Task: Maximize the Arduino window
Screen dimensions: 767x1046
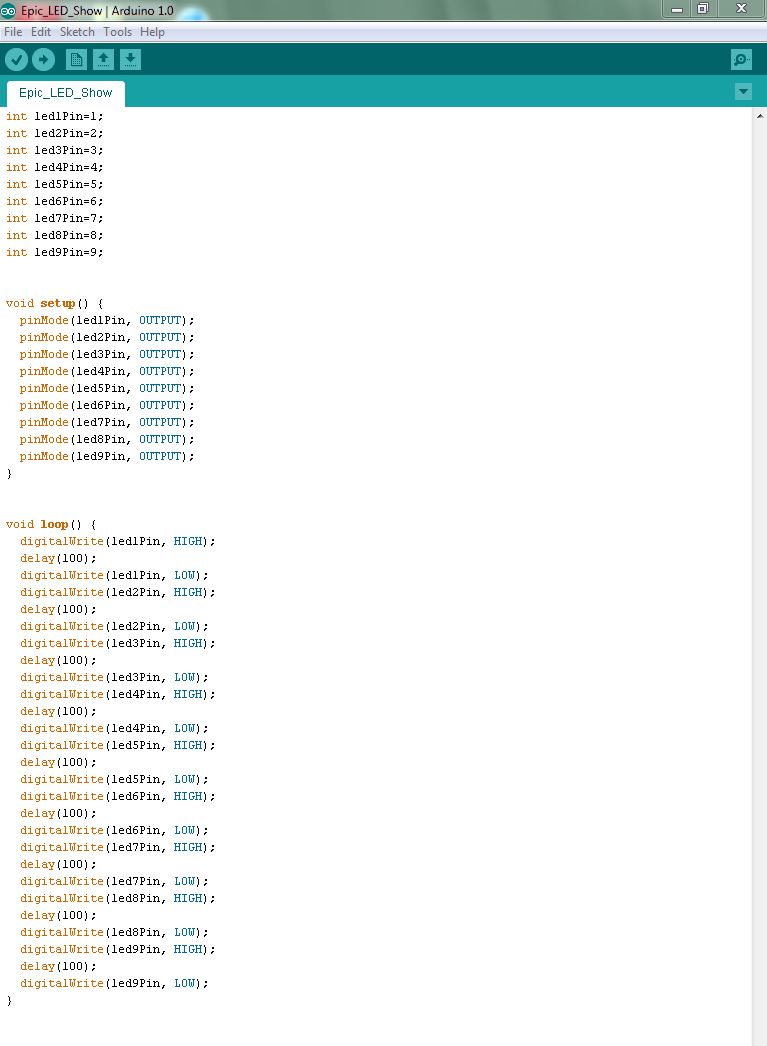Action: click(702, 9)
